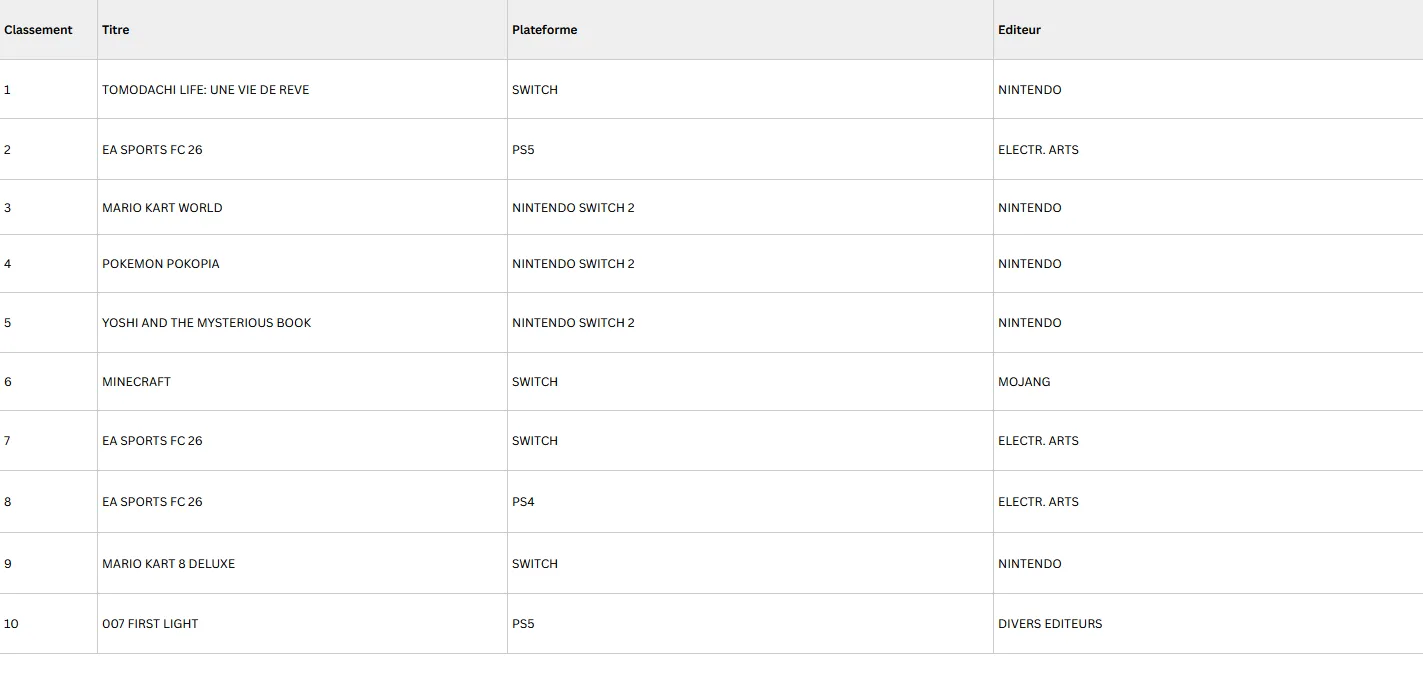Select YOSHI AND THE MYSTERIOUS BOOK cell

(x=302, y=323)
